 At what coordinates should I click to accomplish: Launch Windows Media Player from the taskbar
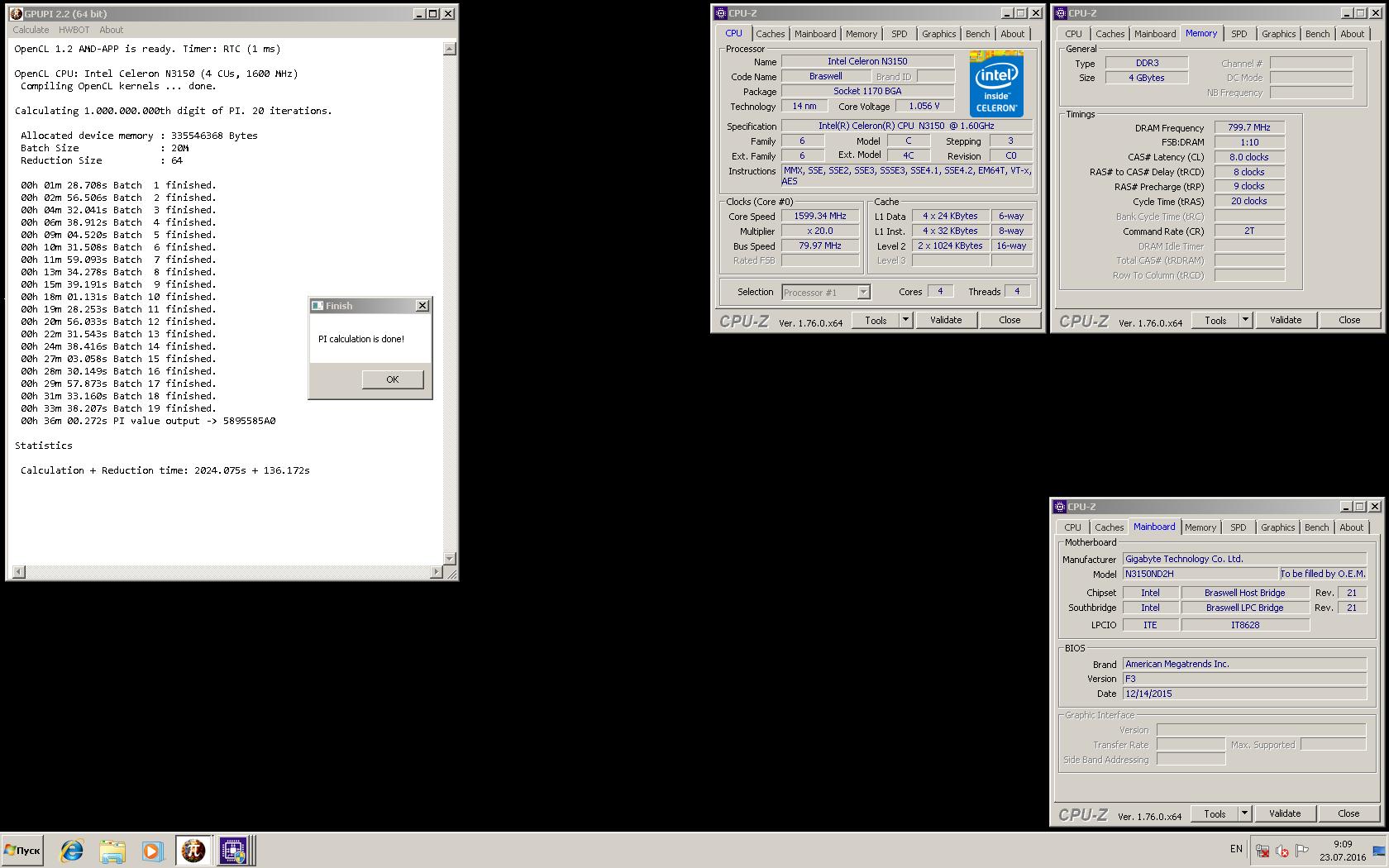point(151,850)
